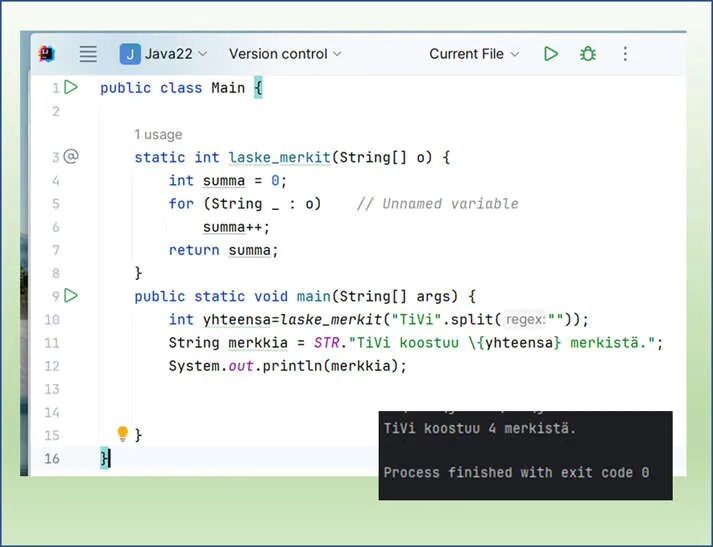713x547 pixels.
Task: Run the current file with green play button
Action: click(551, 54)
